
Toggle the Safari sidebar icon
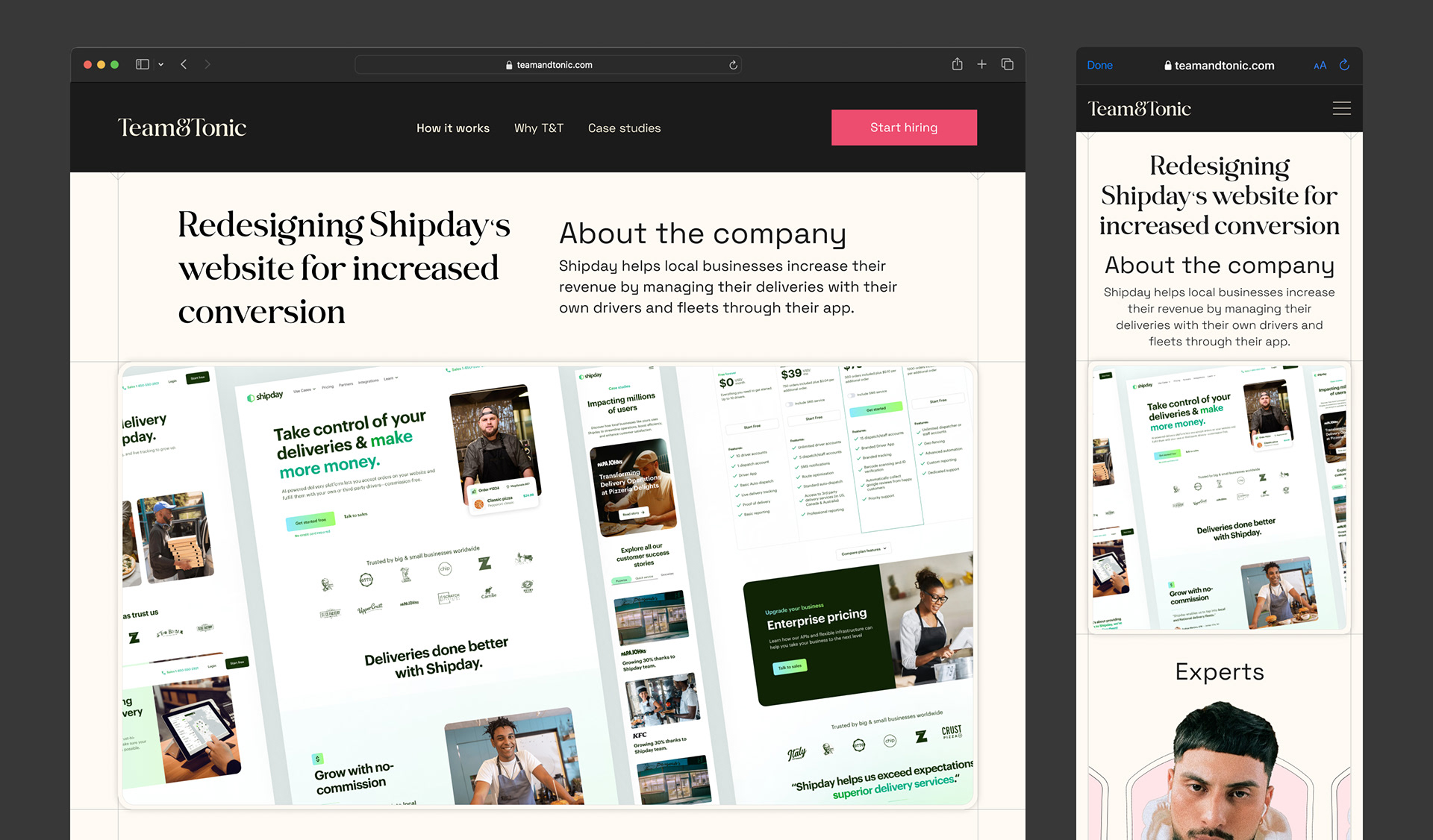[x=143, y=65]
